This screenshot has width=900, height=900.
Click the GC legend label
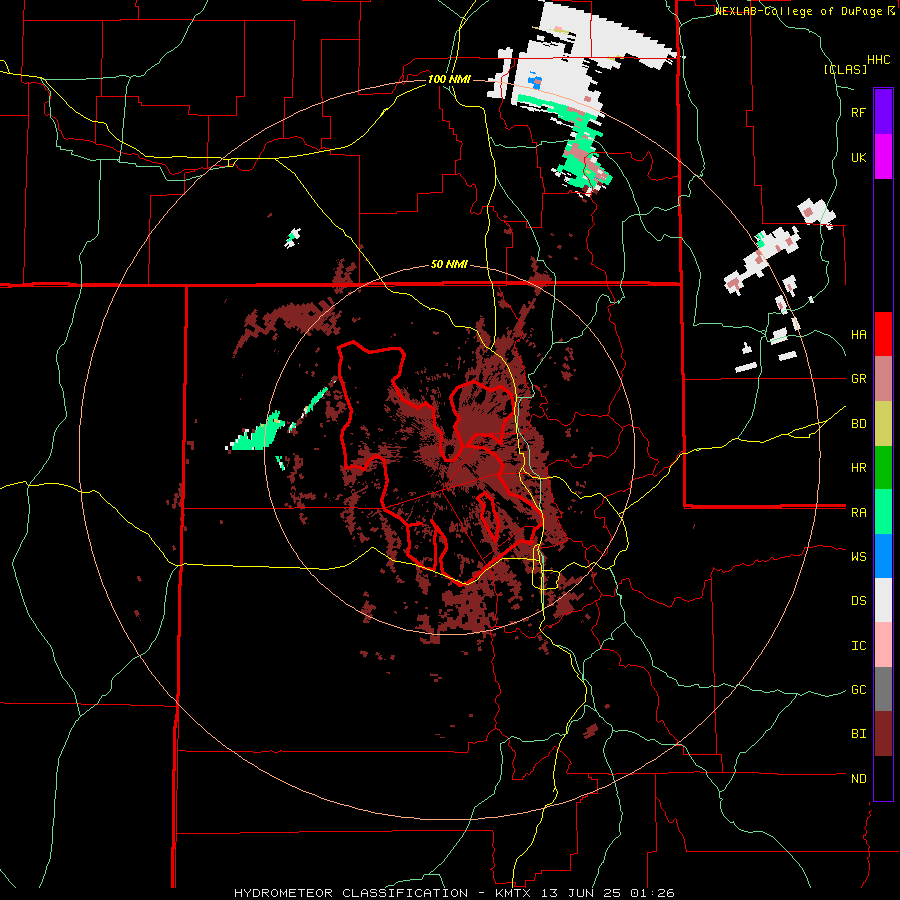(x=858, y=689)
